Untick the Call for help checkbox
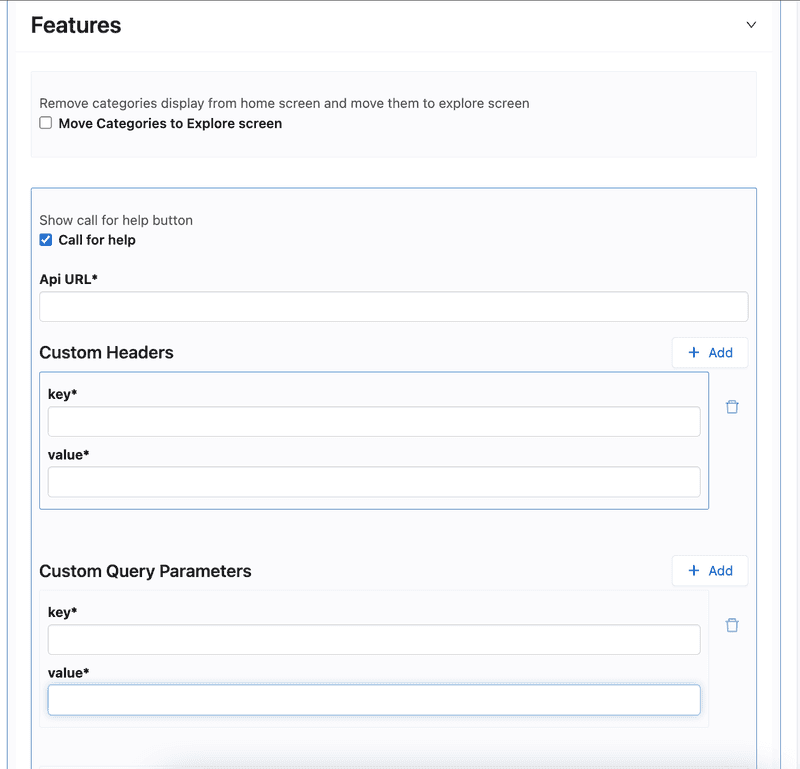 tap(46, 240)
